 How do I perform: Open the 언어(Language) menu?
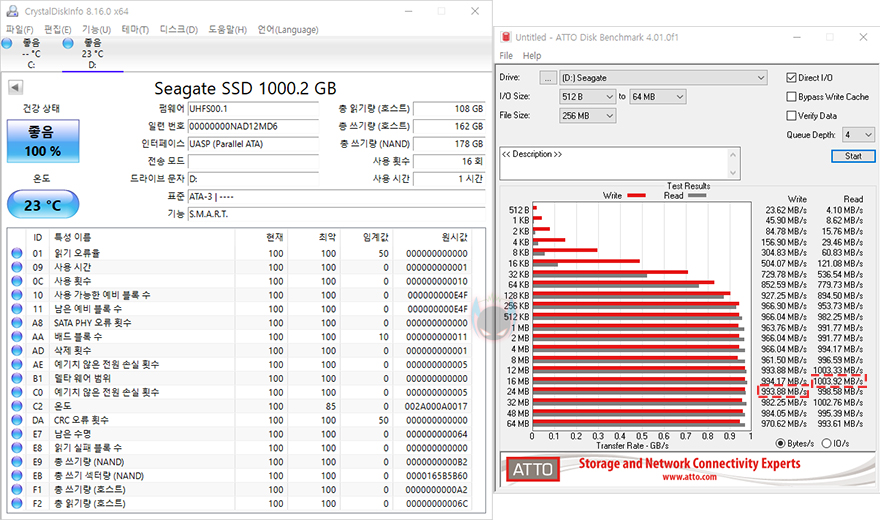[288, 29]
